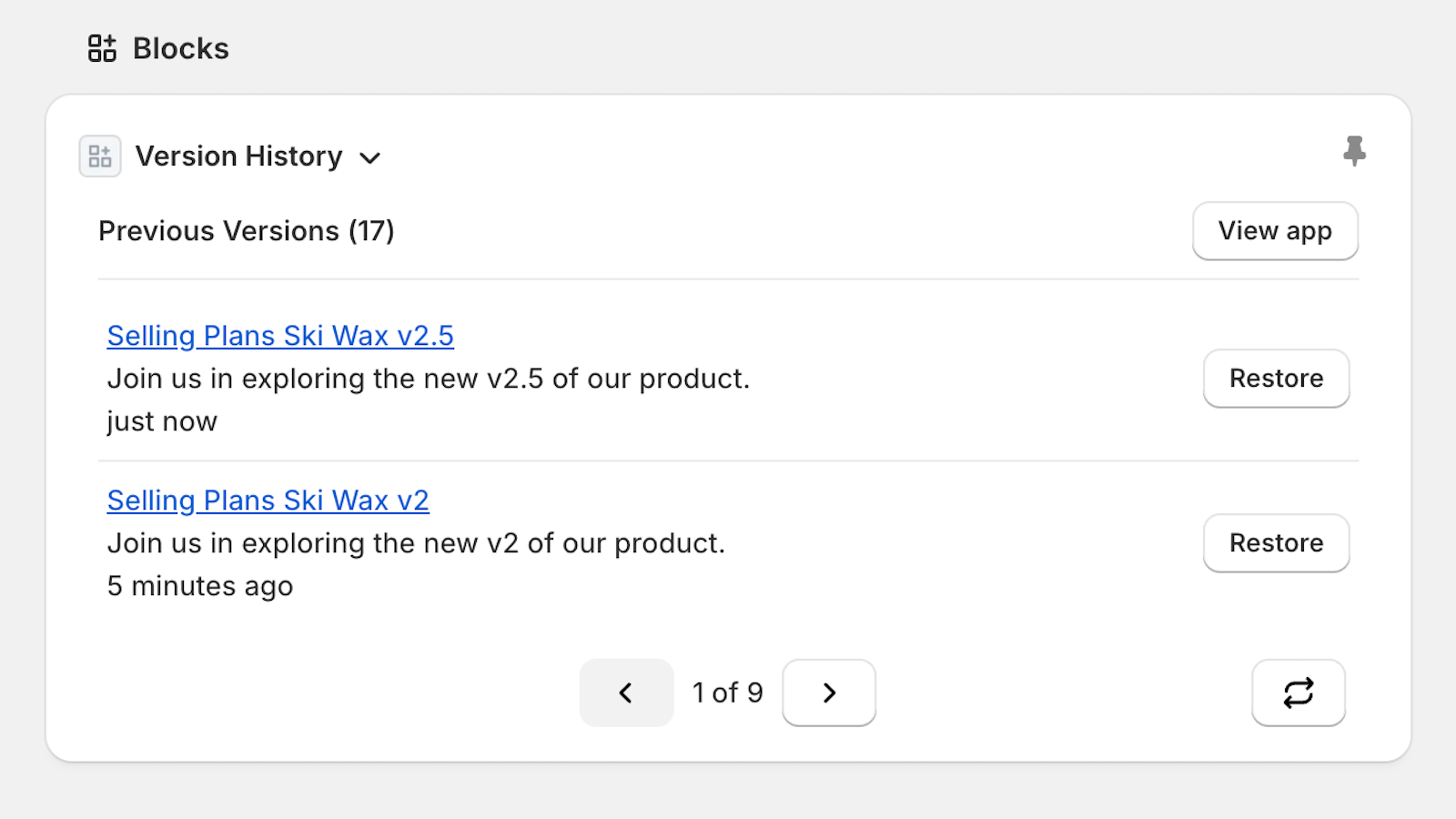The width and height of the screenshot is (1456, 819).
Task: Open Selling Plans Ski Wax v2 link
Action: (268, 500)
